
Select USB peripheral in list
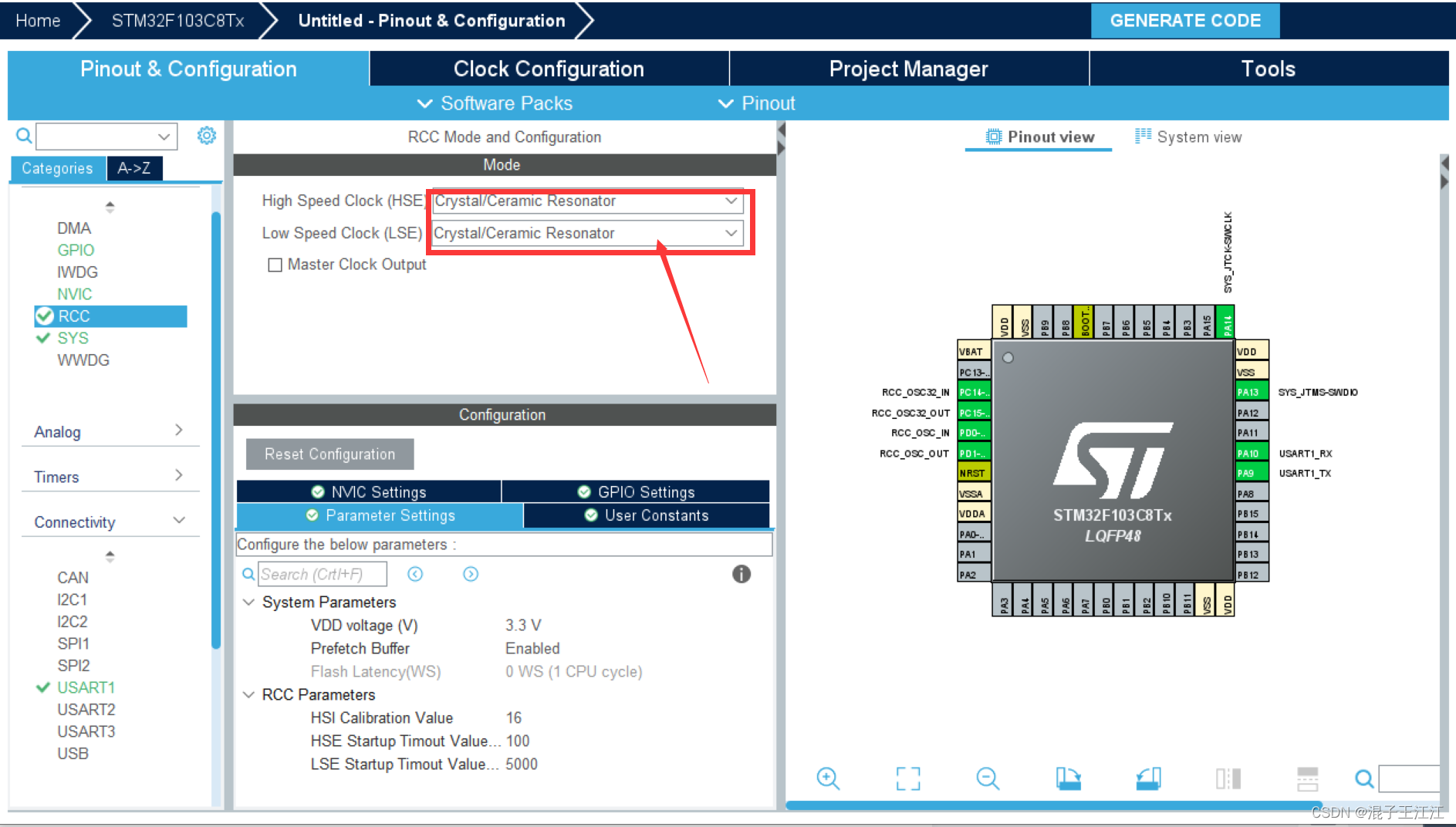tap(73, 753)
